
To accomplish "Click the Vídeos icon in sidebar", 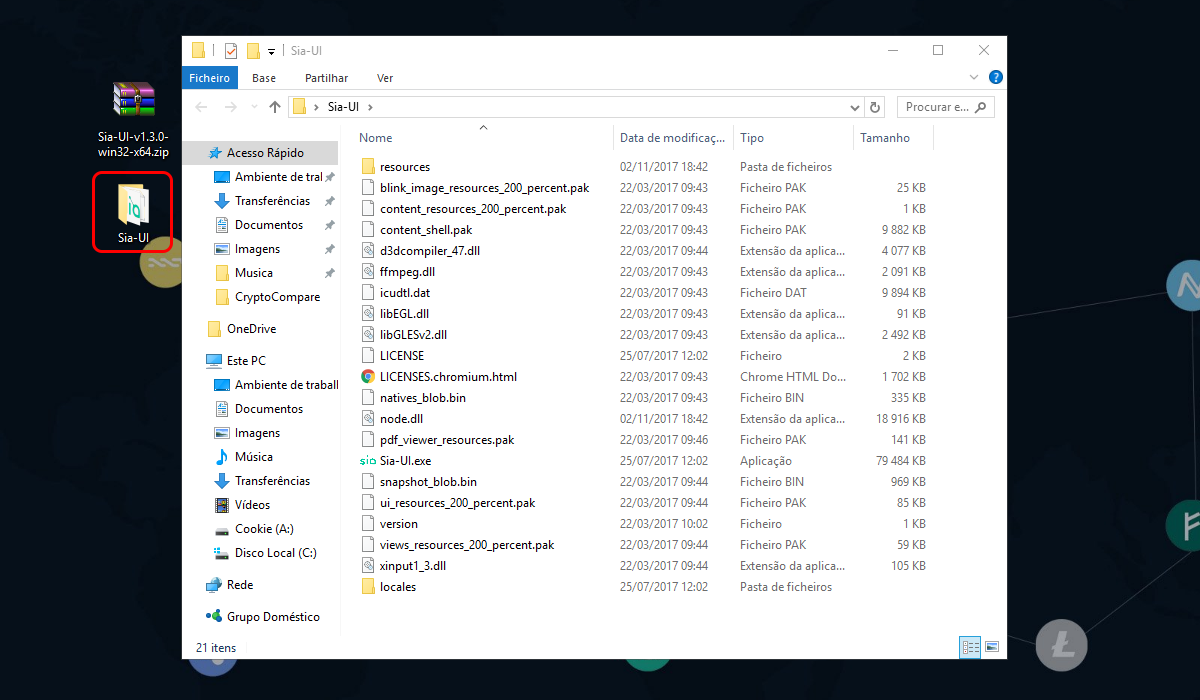I will tap(222, 505).
